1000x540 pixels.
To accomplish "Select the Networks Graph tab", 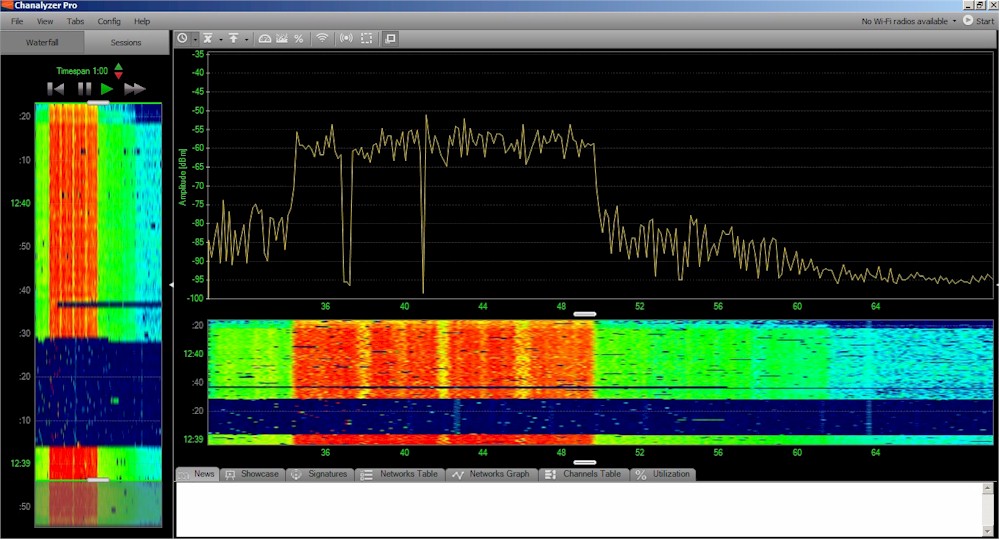I will pos(492,474).
